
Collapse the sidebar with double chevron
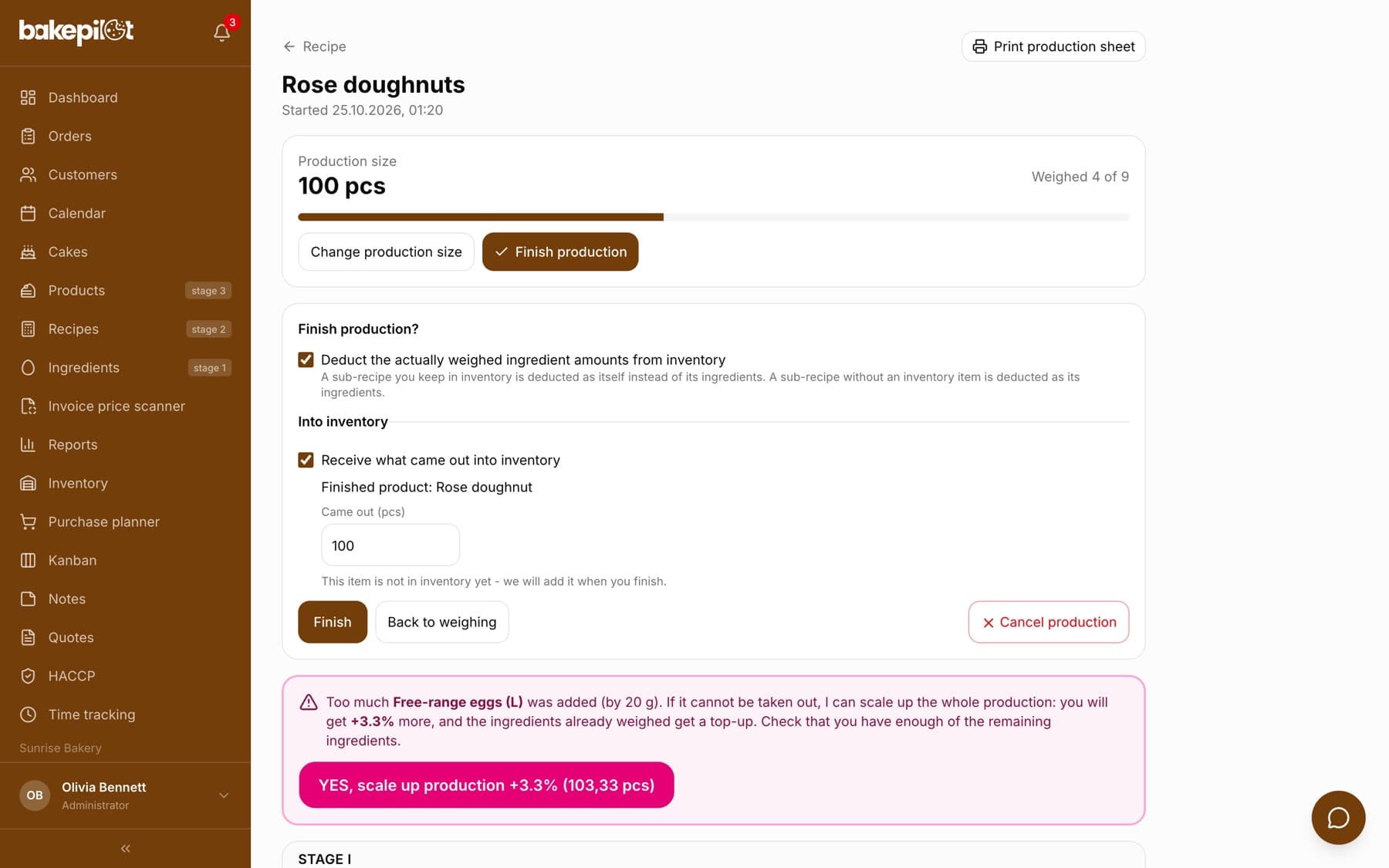[x=125, y=849]
